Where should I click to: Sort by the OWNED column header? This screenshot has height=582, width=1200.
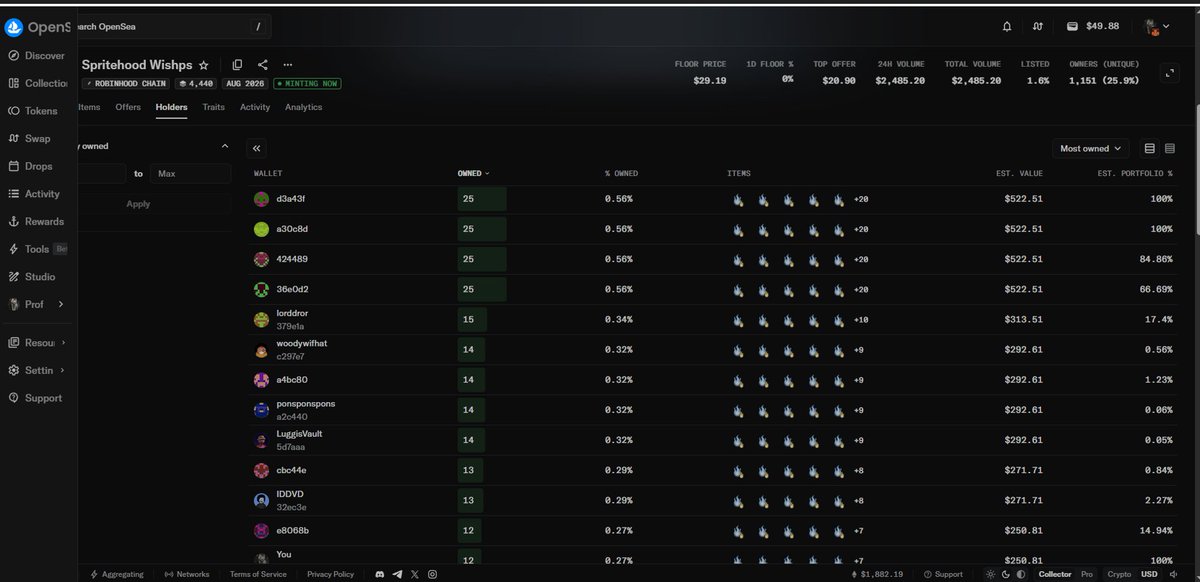[473, 173]
